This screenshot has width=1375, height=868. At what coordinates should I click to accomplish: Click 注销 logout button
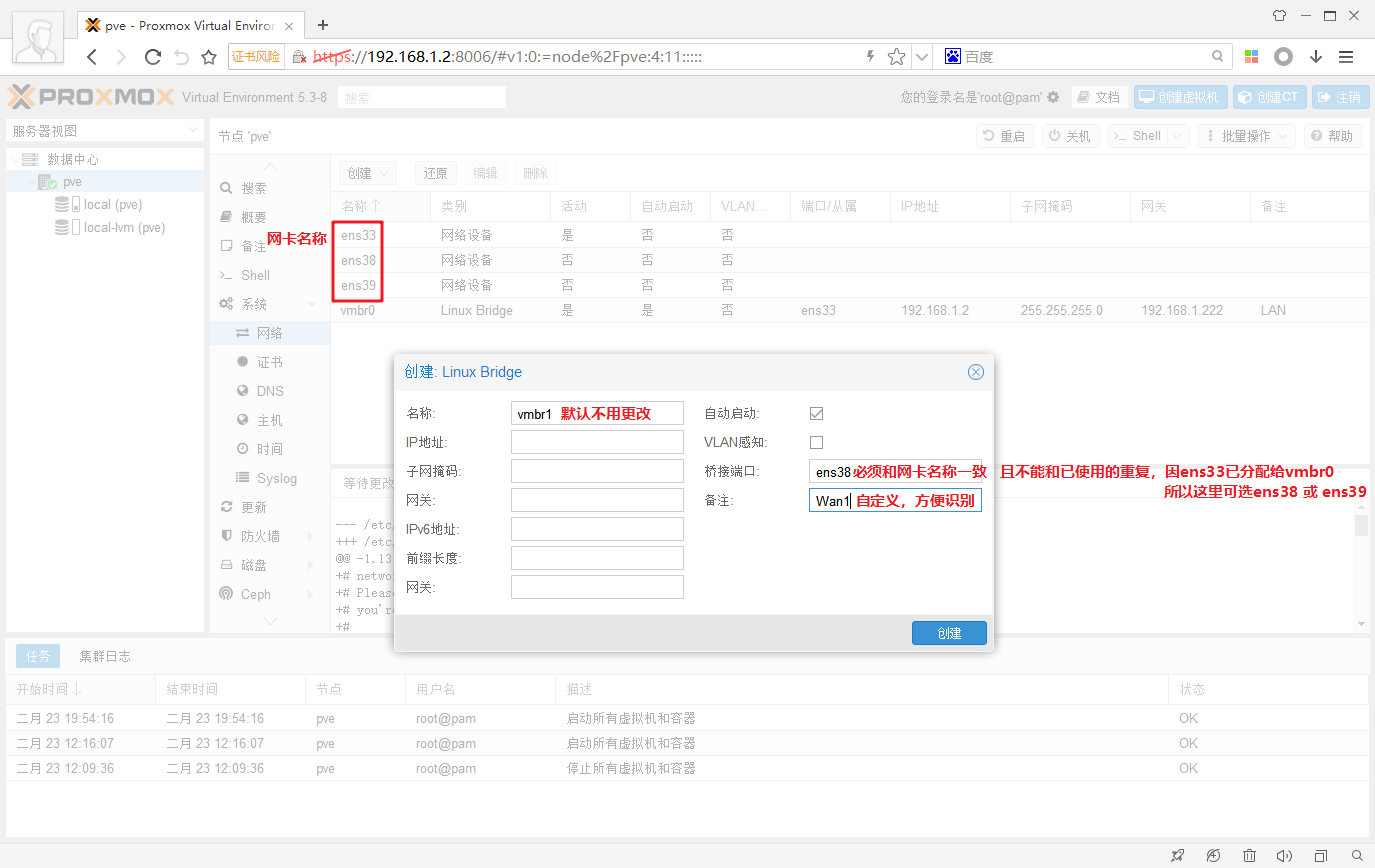1339,97
